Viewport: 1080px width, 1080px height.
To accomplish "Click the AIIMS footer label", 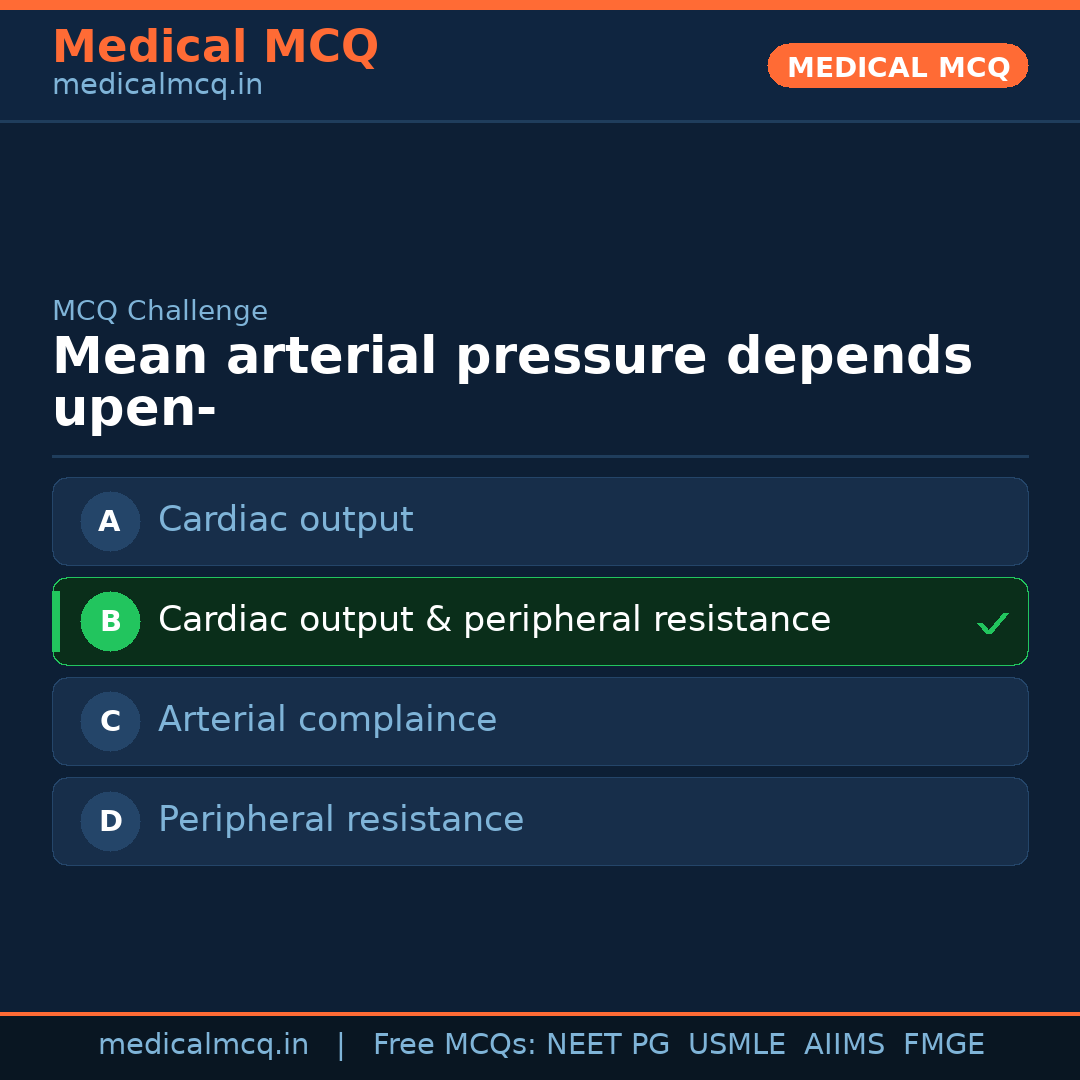I will 844,1045.
